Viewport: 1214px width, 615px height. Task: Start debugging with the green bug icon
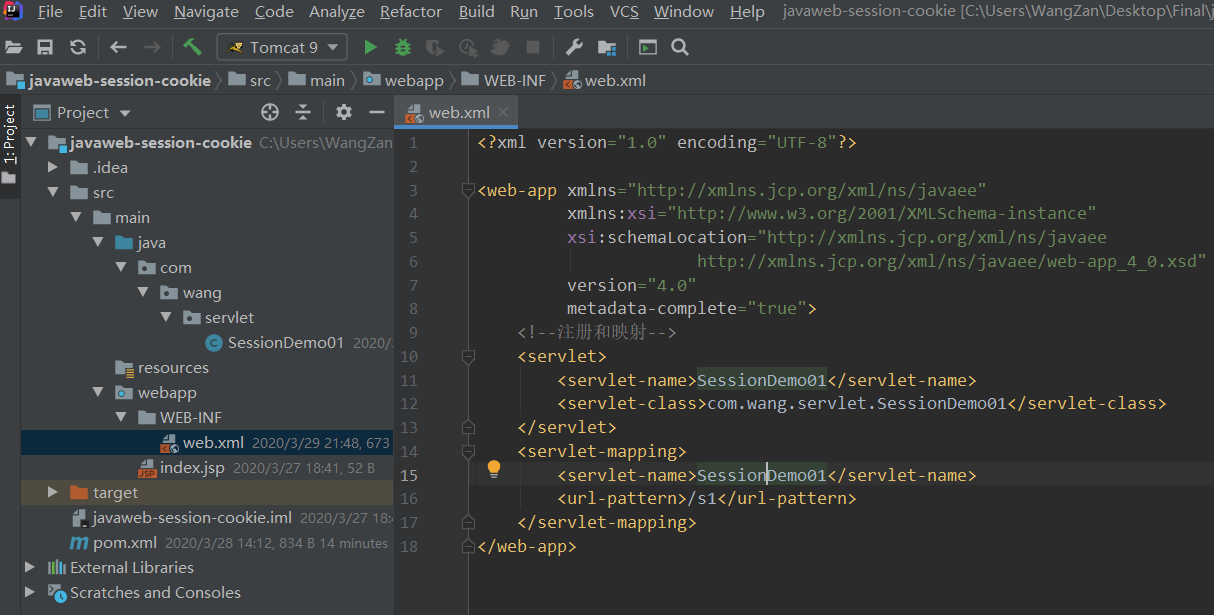402,47
